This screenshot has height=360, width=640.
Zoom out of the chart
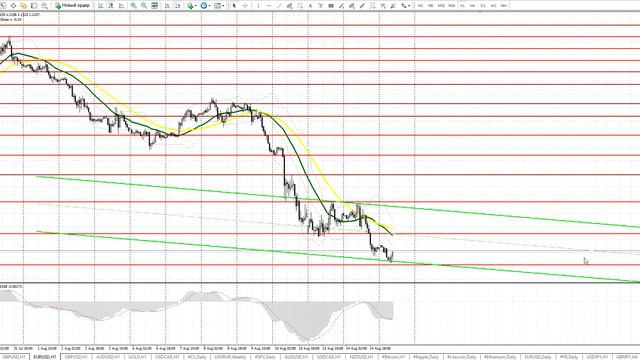click(144, 6)
